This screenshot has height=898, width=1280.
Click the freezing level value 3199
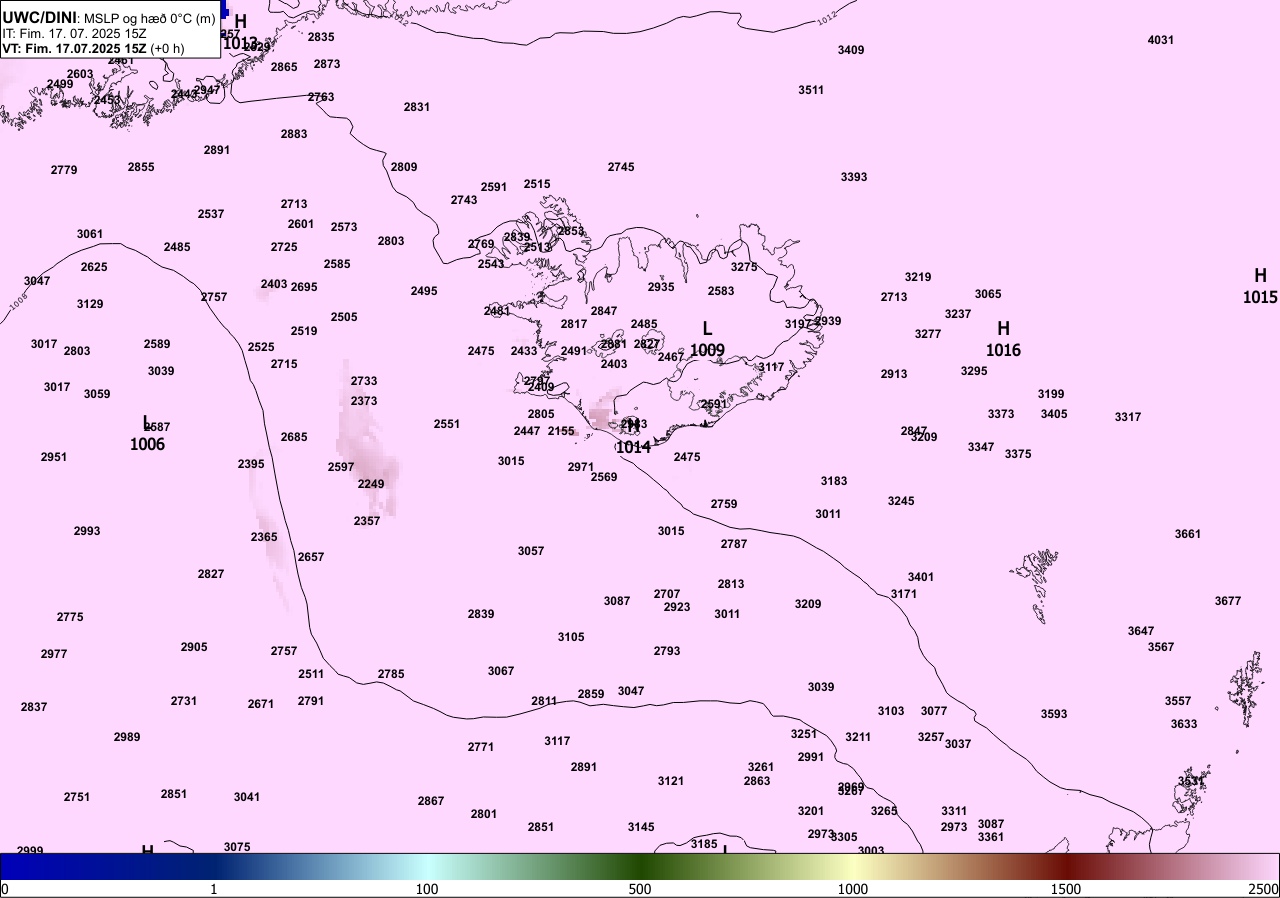click(x=1051, y=394)
